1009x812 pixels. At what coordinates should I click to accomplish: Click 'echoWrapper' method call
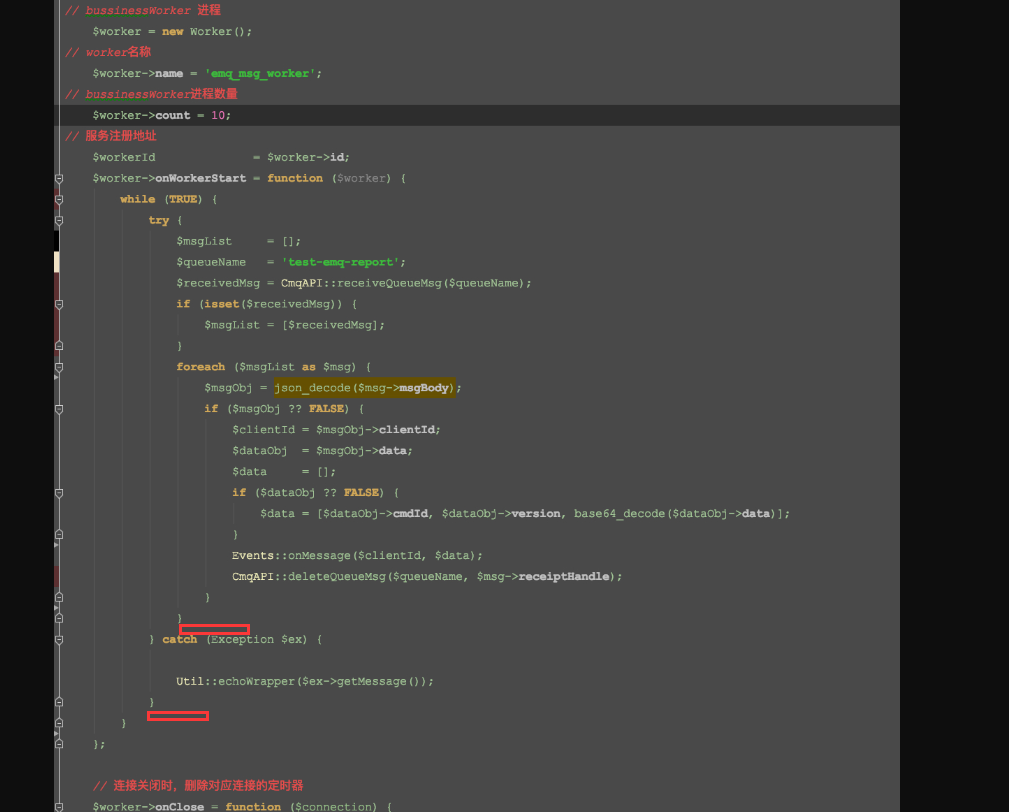click(x=256, y=681)
